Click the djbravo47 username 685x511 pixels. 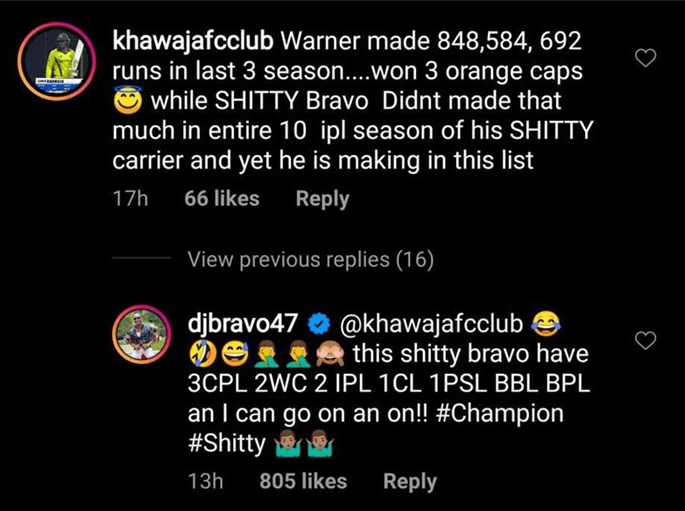(243, 325)
